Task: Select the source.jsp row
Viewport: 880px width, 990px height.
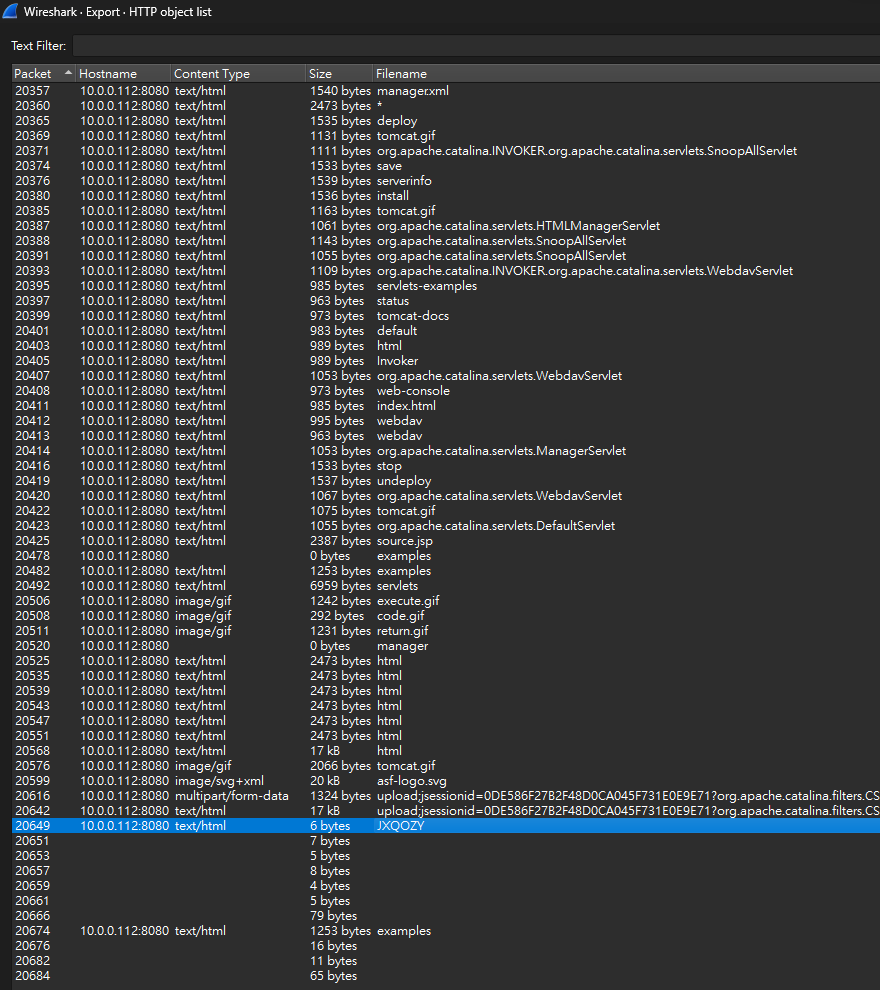Action: tap(446, 541)
